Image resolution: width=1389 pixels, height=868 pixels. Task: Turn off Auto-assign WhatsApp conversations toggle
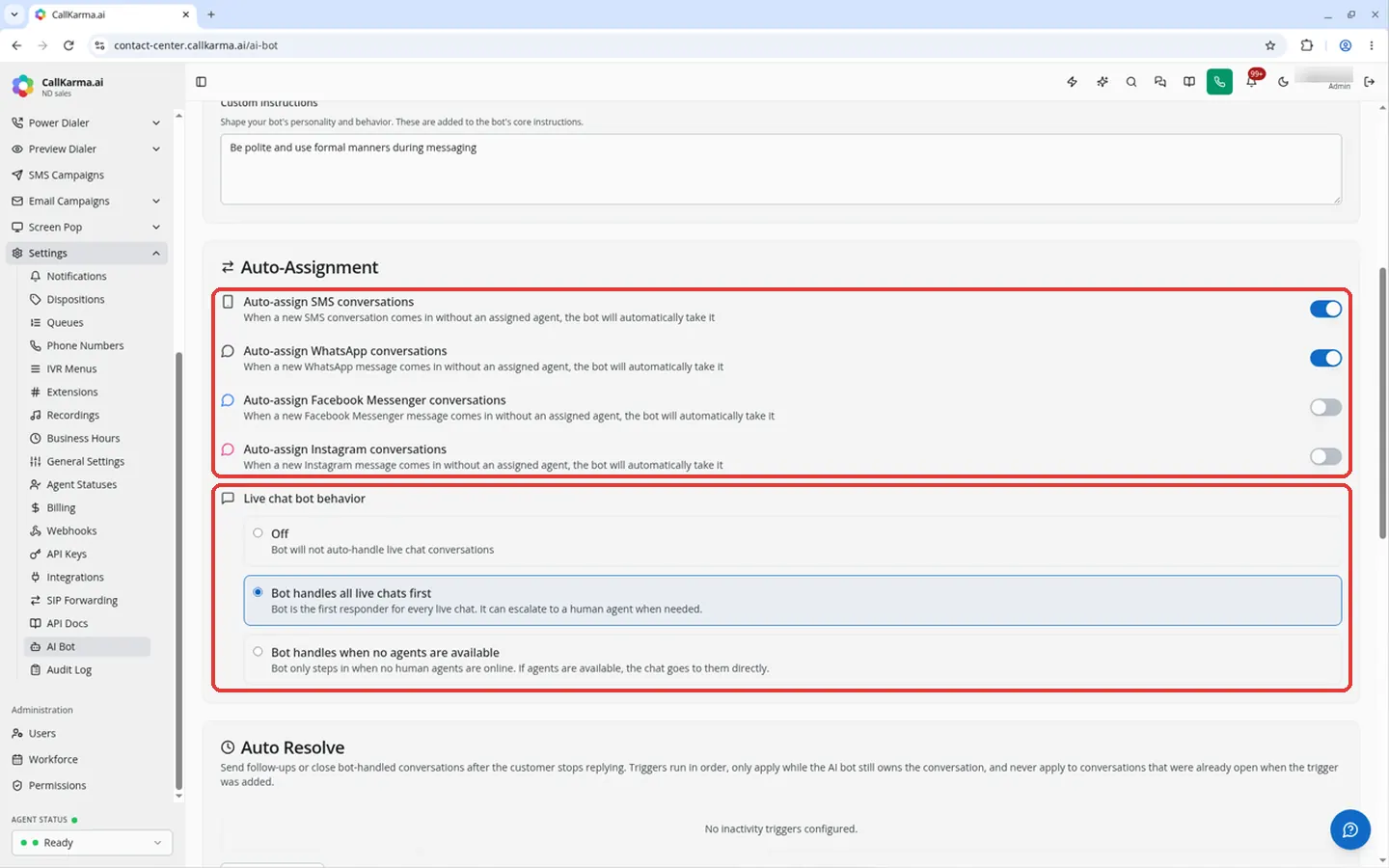(x=1325, y=358)
